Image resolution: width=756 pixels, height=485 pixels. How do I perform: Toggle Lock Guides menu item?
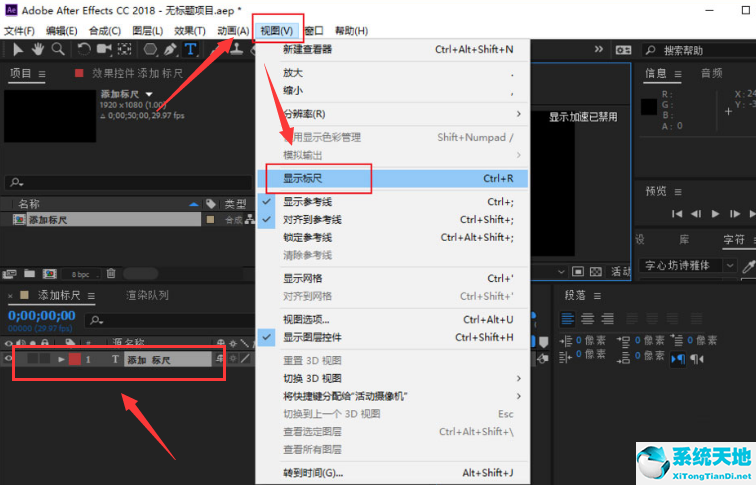[x=392, y=238]
